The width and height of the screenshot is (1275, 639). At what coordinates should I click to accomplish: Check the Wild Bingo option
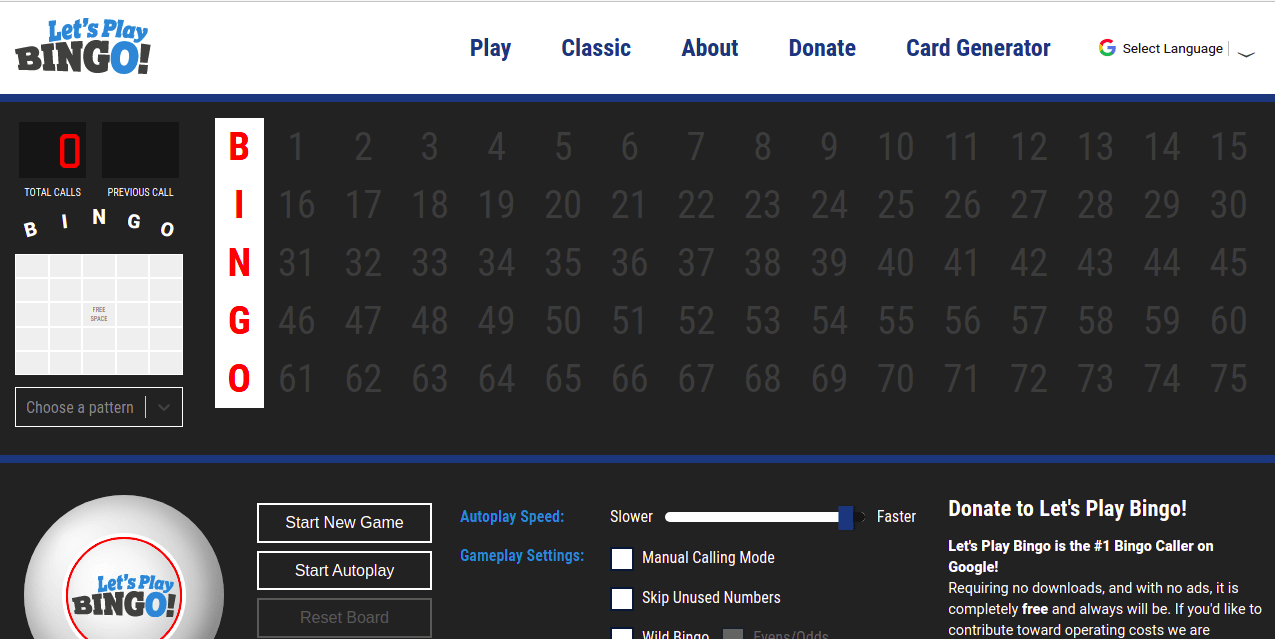pyautogui.click(x=622, y=634)
